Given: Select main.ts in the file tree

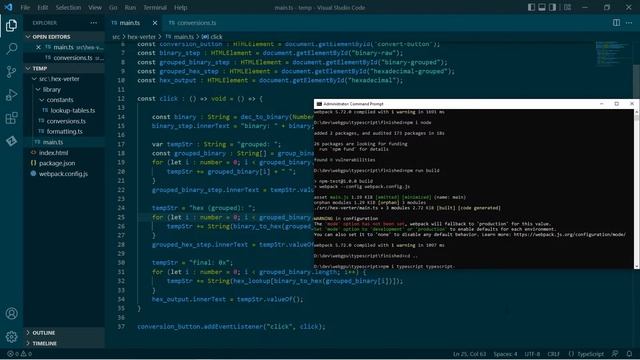Looking at the screenshot, I should 64,142.
